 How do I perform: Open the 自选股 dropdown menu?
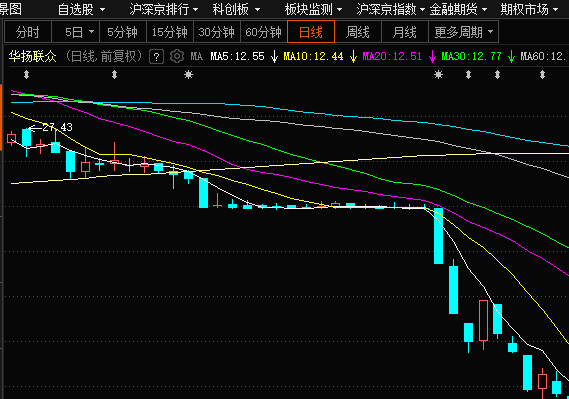click(x=81, y=9)
